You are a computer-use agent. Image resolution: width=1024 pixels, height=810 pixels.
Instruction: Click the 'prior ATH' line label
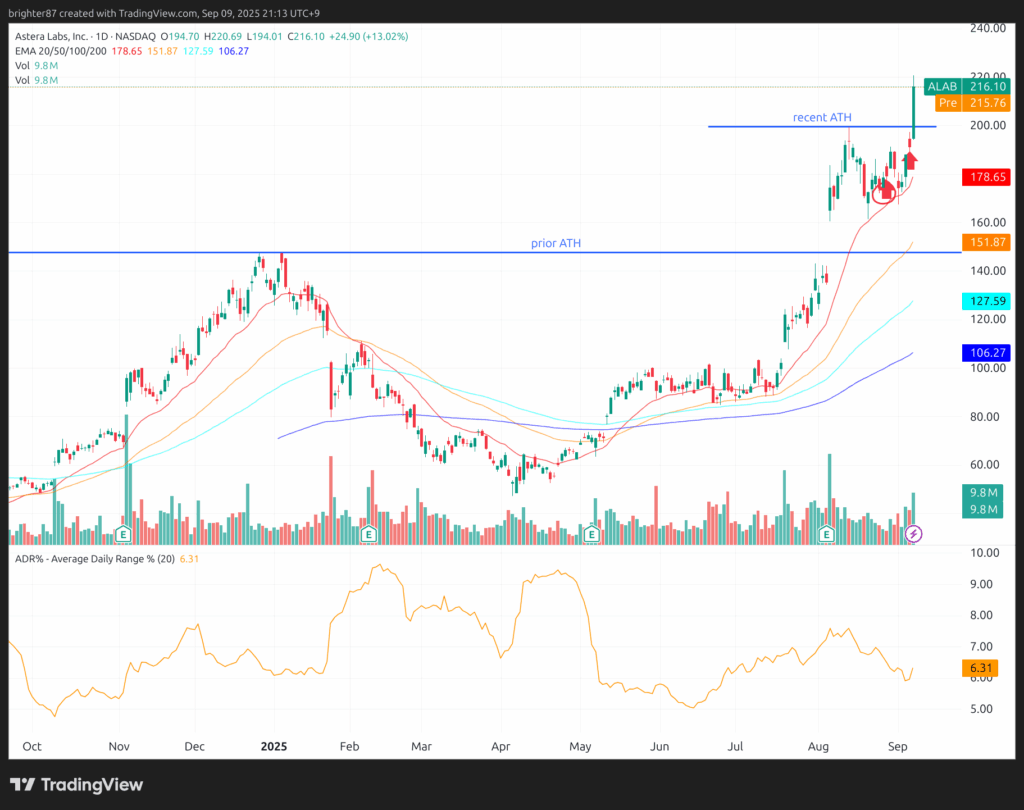(556, 243)
